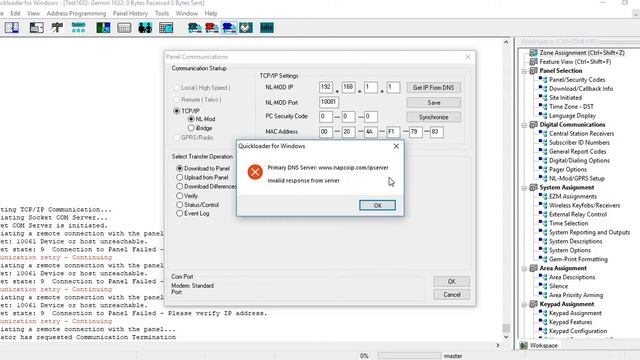Click the schedule-with-clock toolbar icon

166,28
